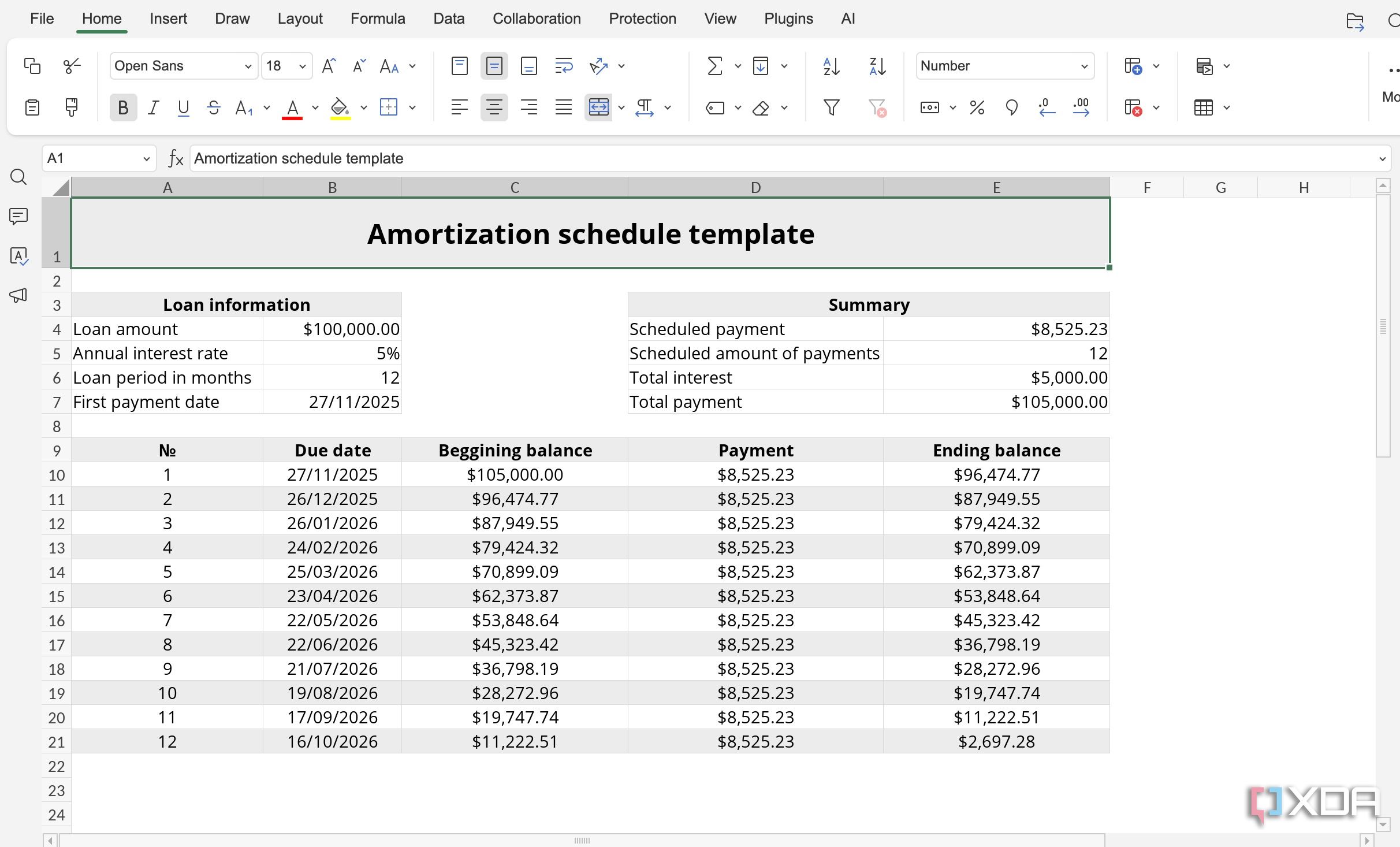Sort ascending with the A-Z icon
1400x847 pixels.
click(831, 66)
